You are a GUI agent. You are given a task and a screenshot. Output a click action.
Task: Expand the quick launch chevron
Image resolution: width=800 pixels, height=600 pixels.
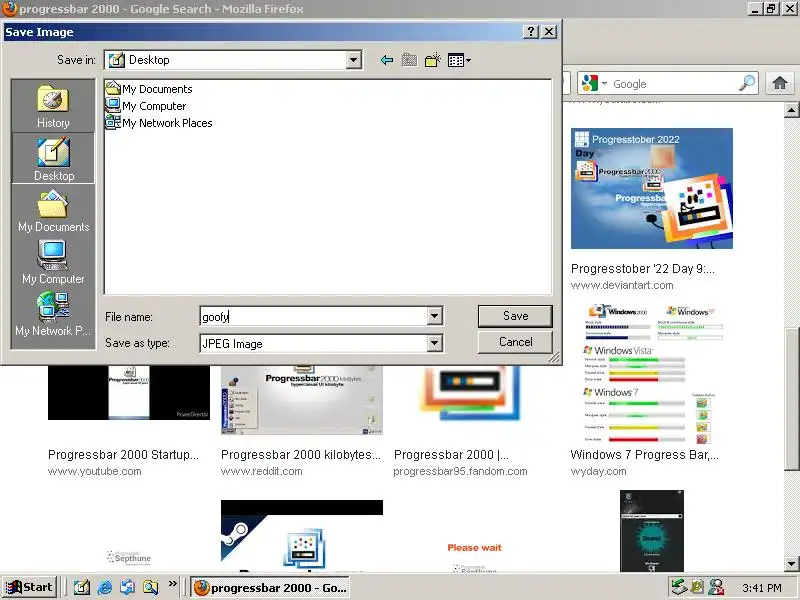(x=172, y=584)
